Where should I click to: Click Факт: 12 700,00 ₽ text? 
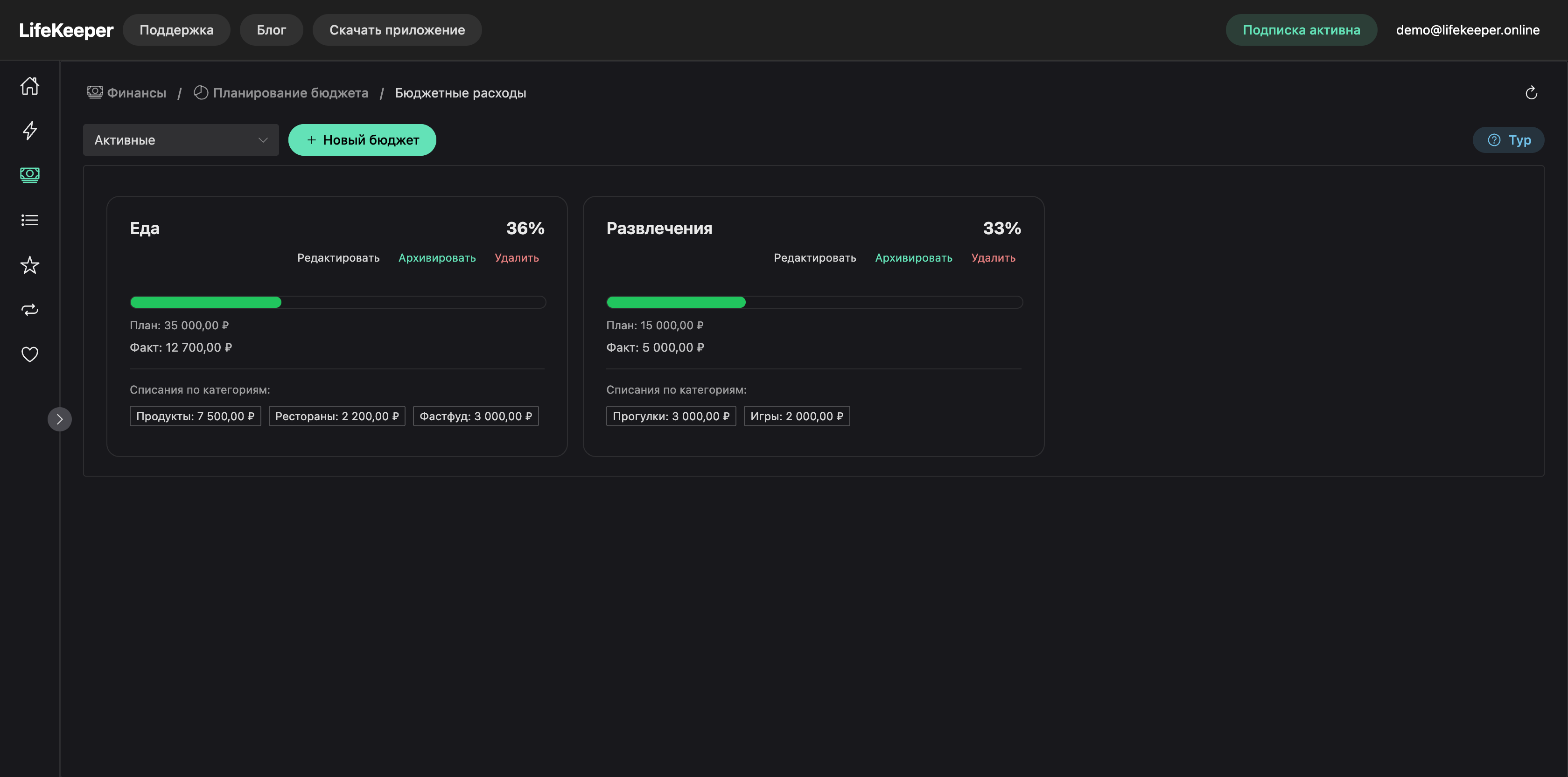pos(181,347)
